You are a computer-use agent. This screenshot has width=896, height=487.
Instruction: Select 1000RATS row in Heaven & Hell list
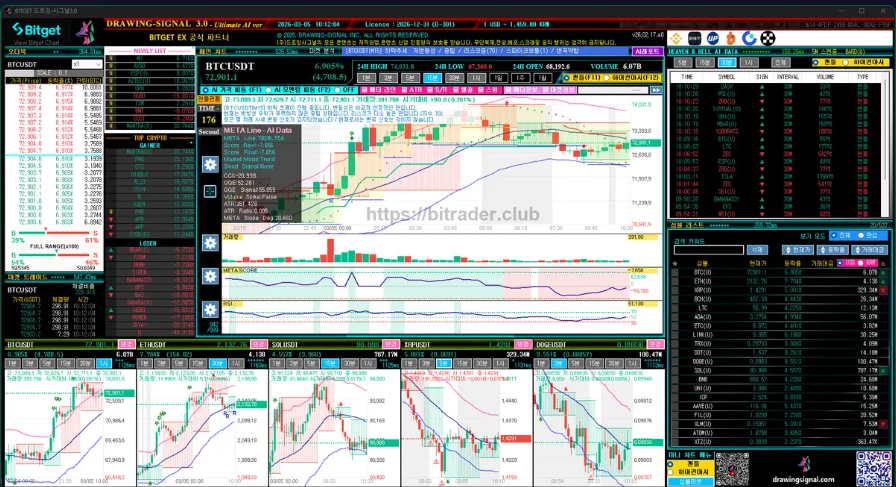pyautogui.click(x=777, y=131)
